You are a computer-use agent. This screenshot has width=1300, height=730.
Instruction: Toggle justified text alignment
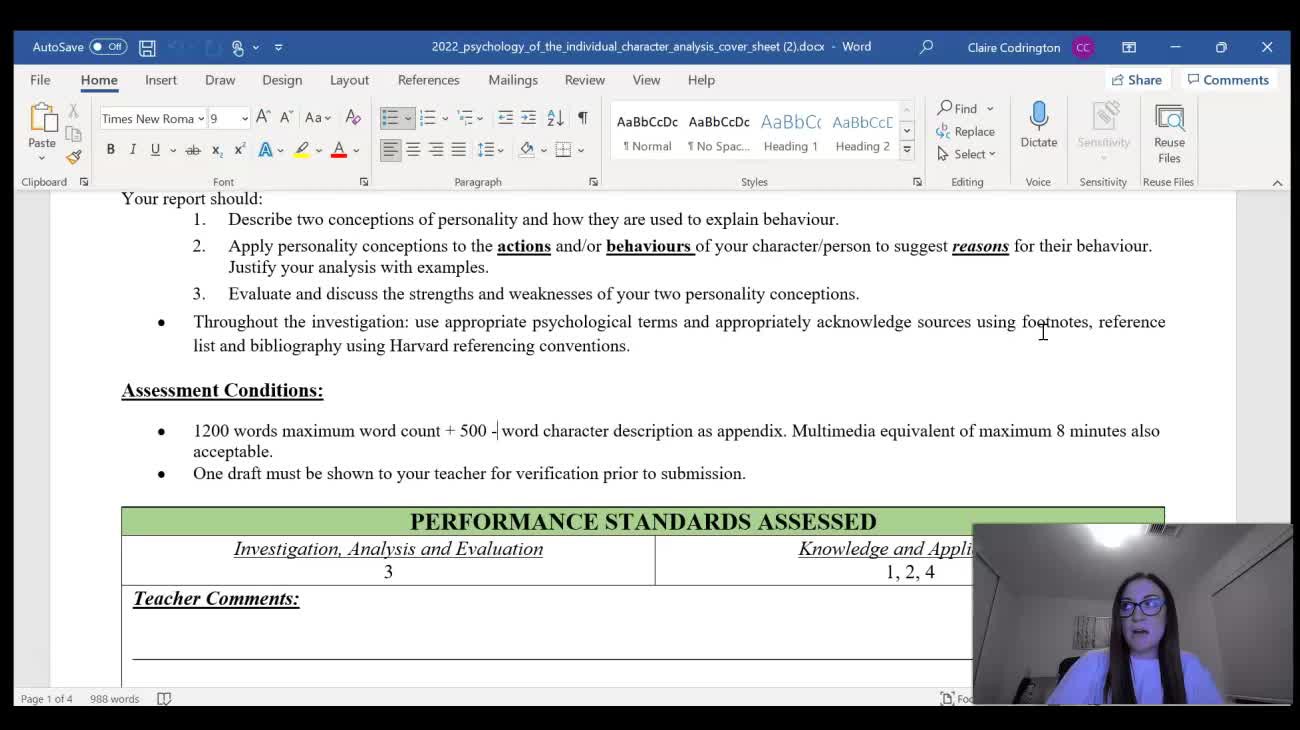coord(458,149)
